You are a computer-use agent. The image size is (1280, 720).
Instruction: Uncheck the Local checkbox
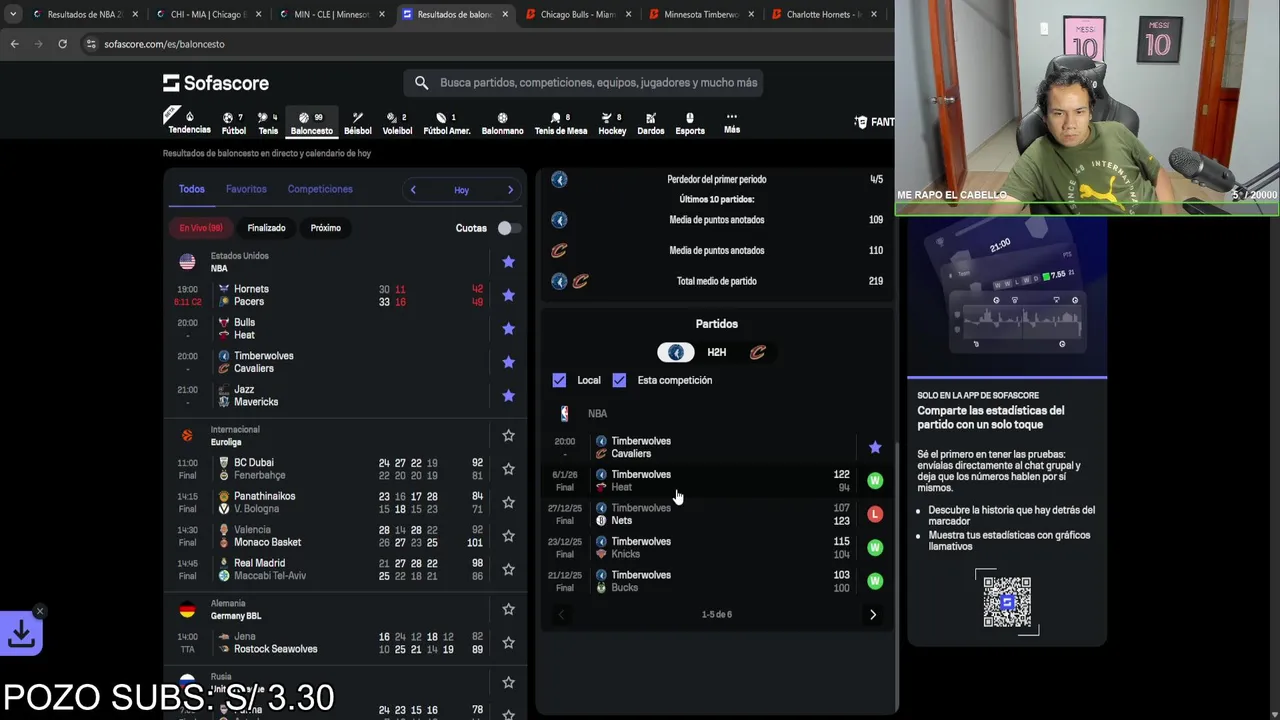(559, 380)
